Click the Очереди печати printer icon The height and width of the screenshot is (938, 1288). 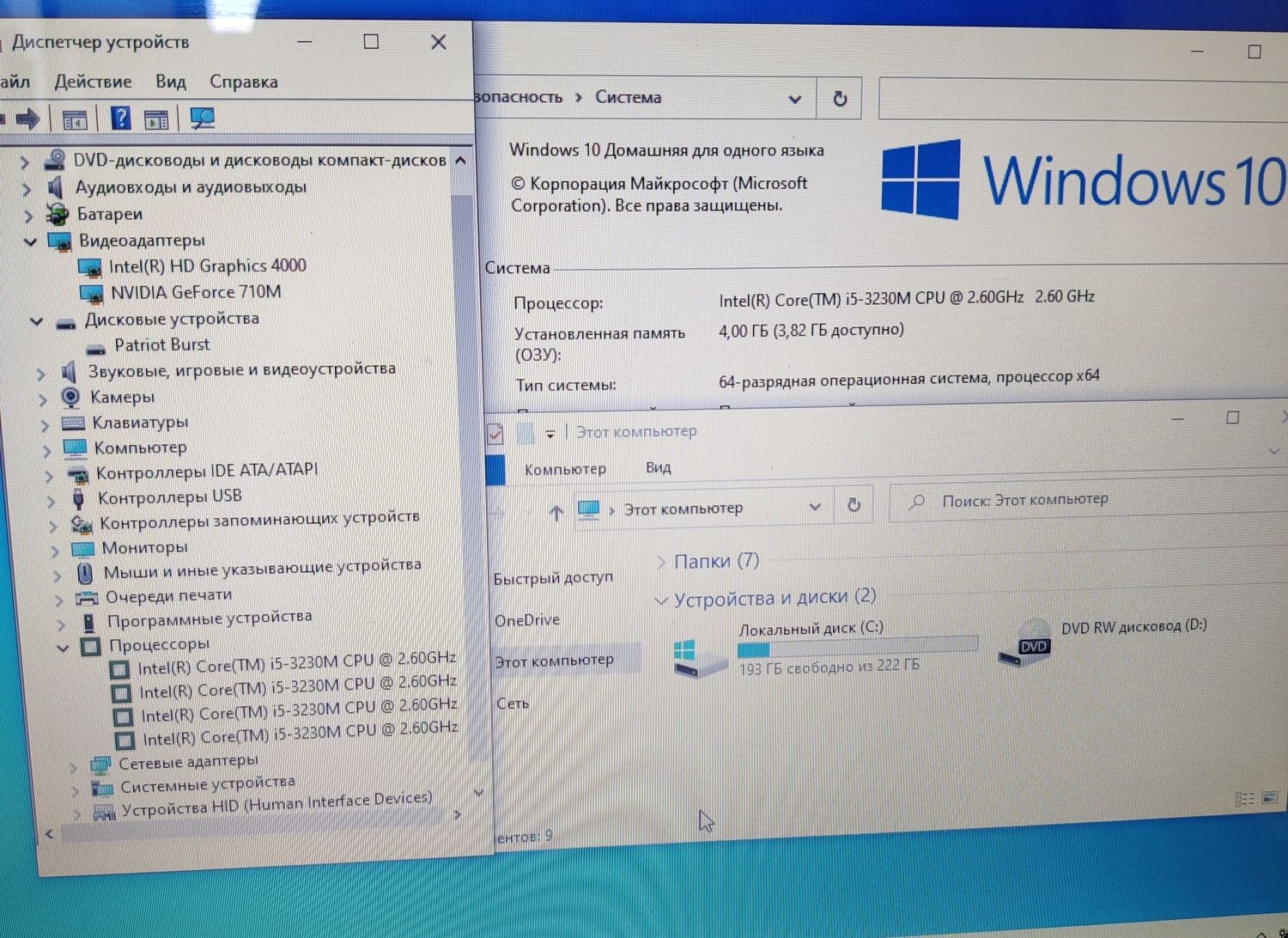(x=87, y=597)
